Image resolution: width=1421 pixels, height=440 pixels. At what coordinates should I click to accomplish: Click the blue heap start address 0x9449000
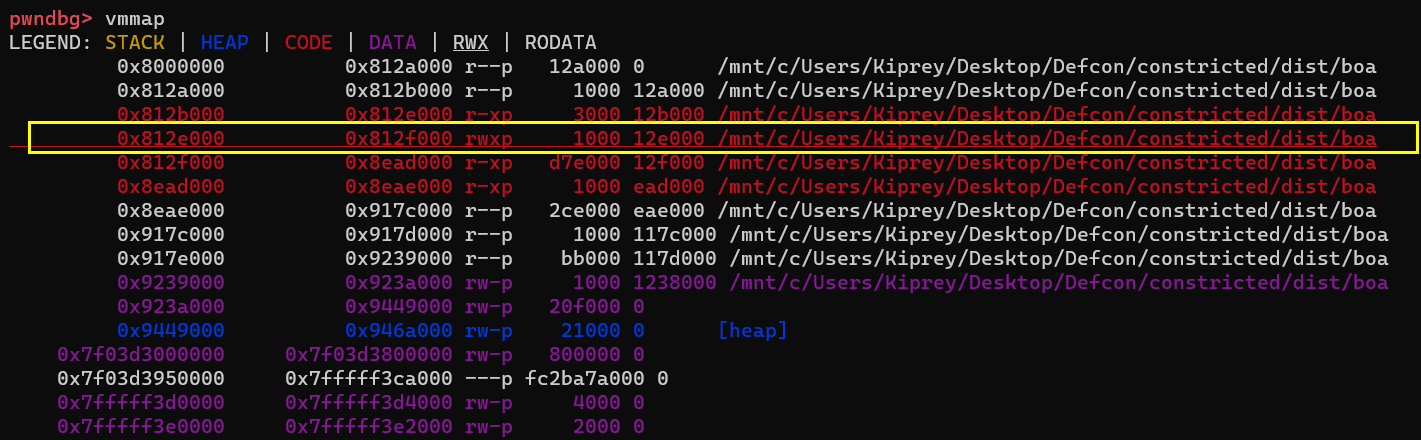tap(170, 330)
